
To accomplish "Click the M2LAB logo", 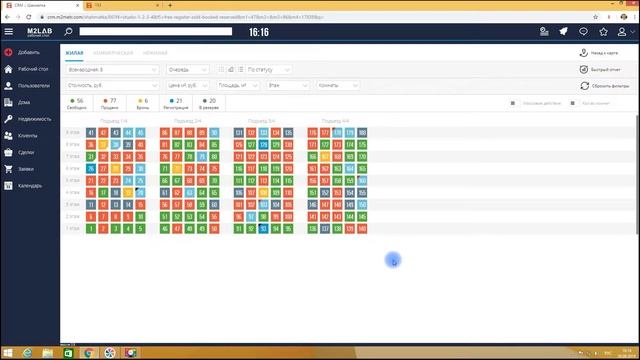I will tap(40, 32).
